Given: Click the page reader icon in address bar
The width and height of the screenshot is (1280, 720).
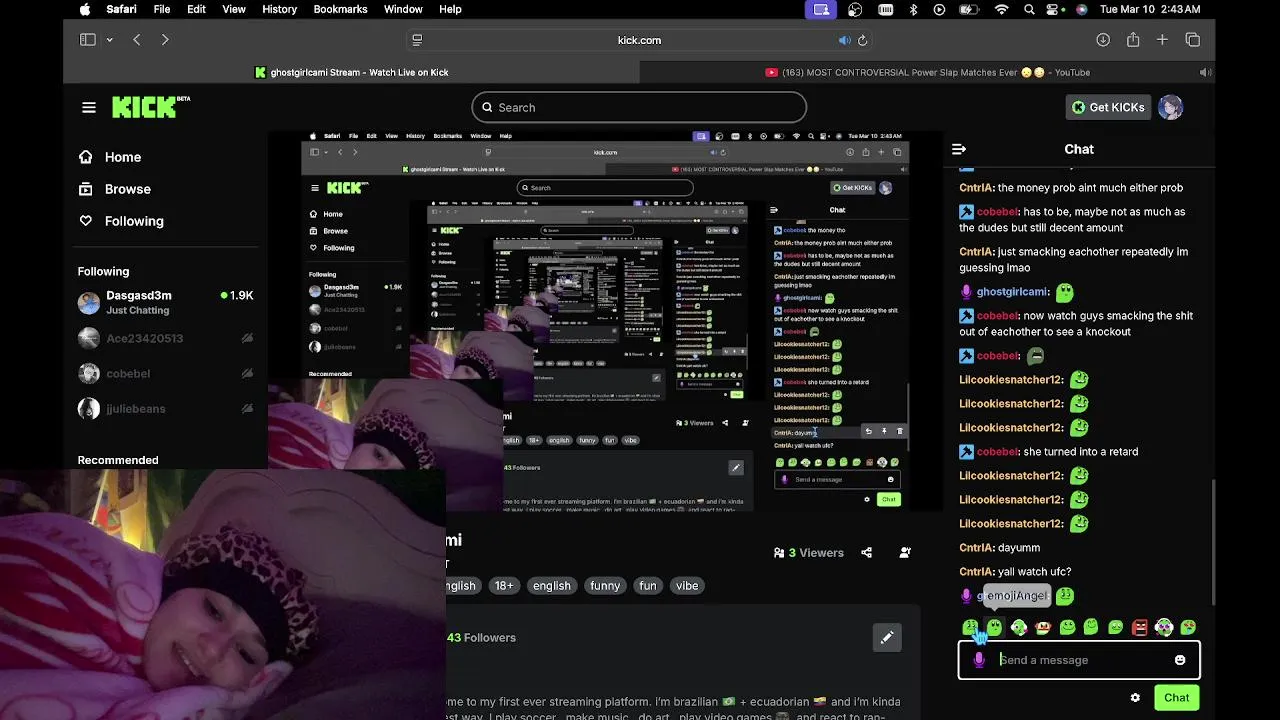Looking at the screenshot, I should tap(417, 40).
